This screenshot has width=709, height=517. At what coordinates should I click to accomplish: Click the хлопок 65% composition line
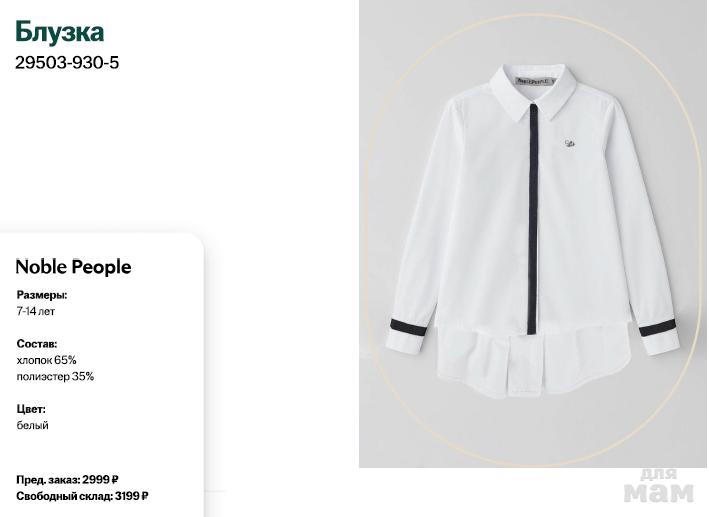(47, 360)
